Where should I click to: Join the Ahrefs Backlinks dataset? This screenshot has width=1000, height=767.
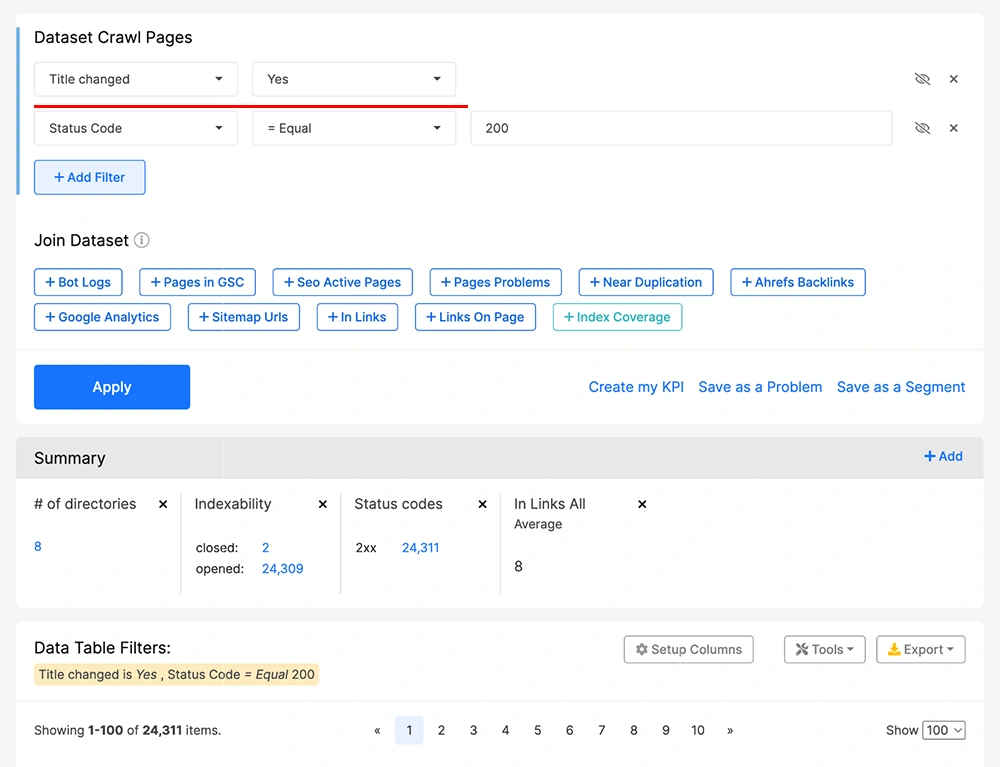click(797, 282)
